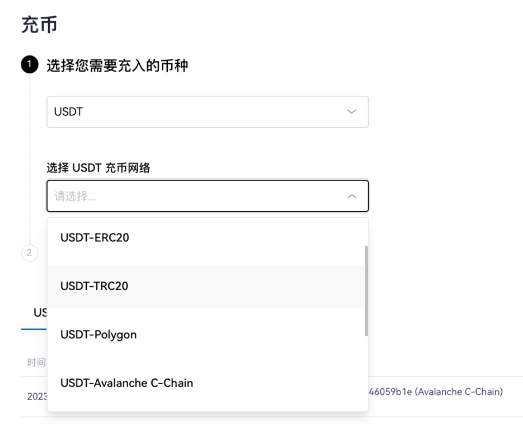The image size is (523, 425).
Task: Click the 选择 USDT 充币网络 label
Action: (98, 168)
